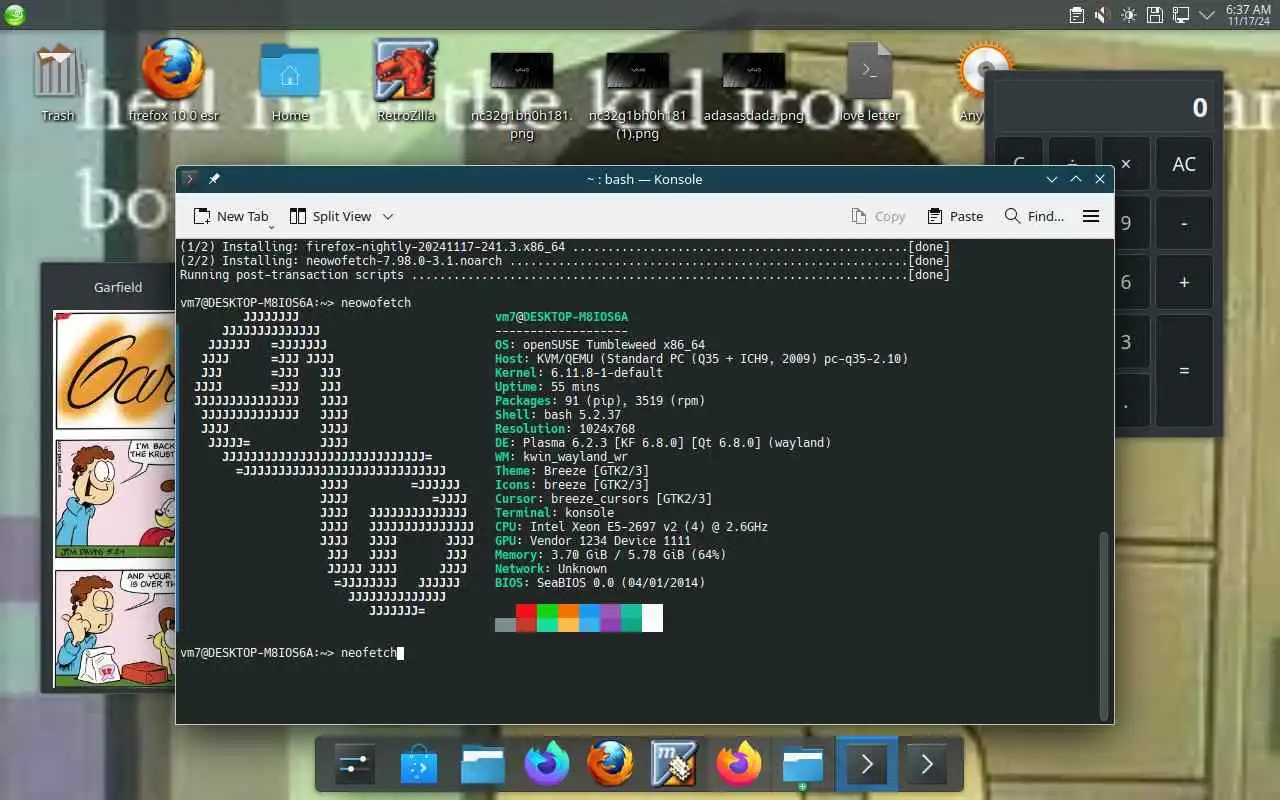Click the 'Memory: 3.70 GiB / 5.78 GiB' line
Screen dimensions: 1280x800
tap(610, 555)
